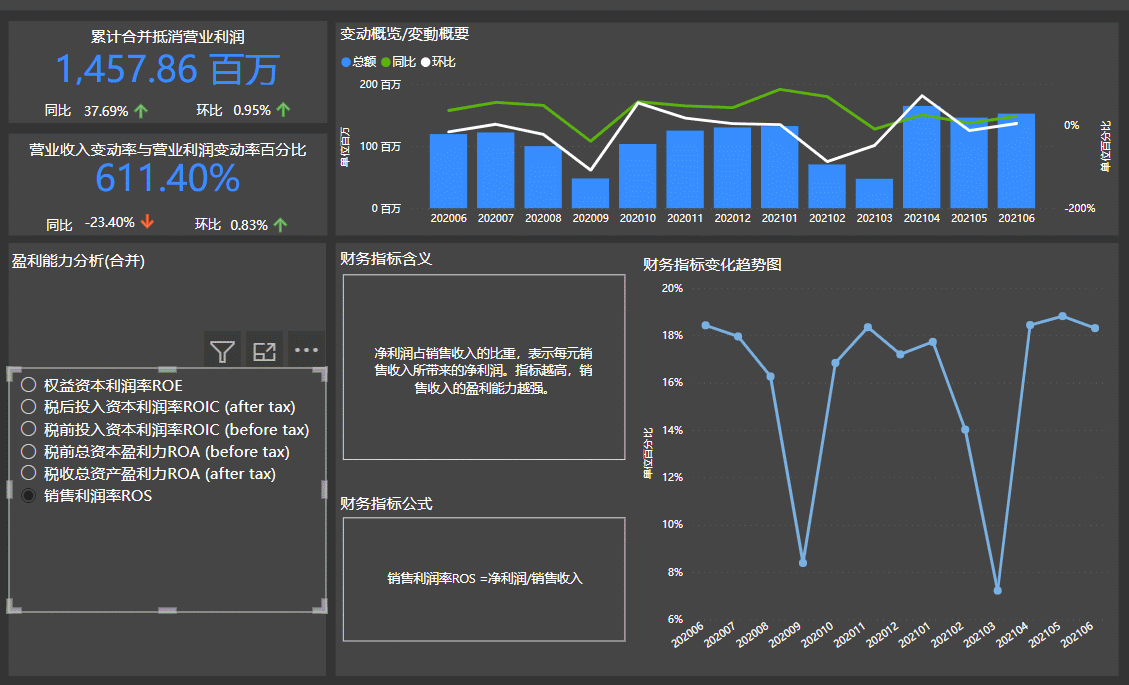Viewport: 1129px width, 685px height.
Task: Click the 200 百万 y-axis label
Action: tap(380, 84)
